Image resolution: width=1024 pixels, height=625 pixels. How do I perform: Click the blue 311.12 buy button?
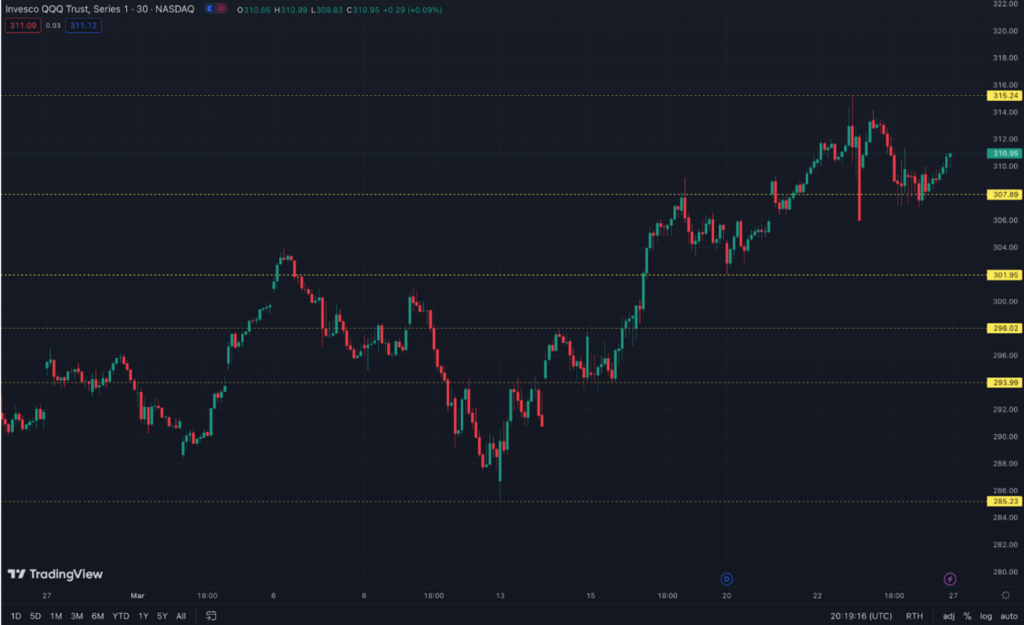pos(84,25)
